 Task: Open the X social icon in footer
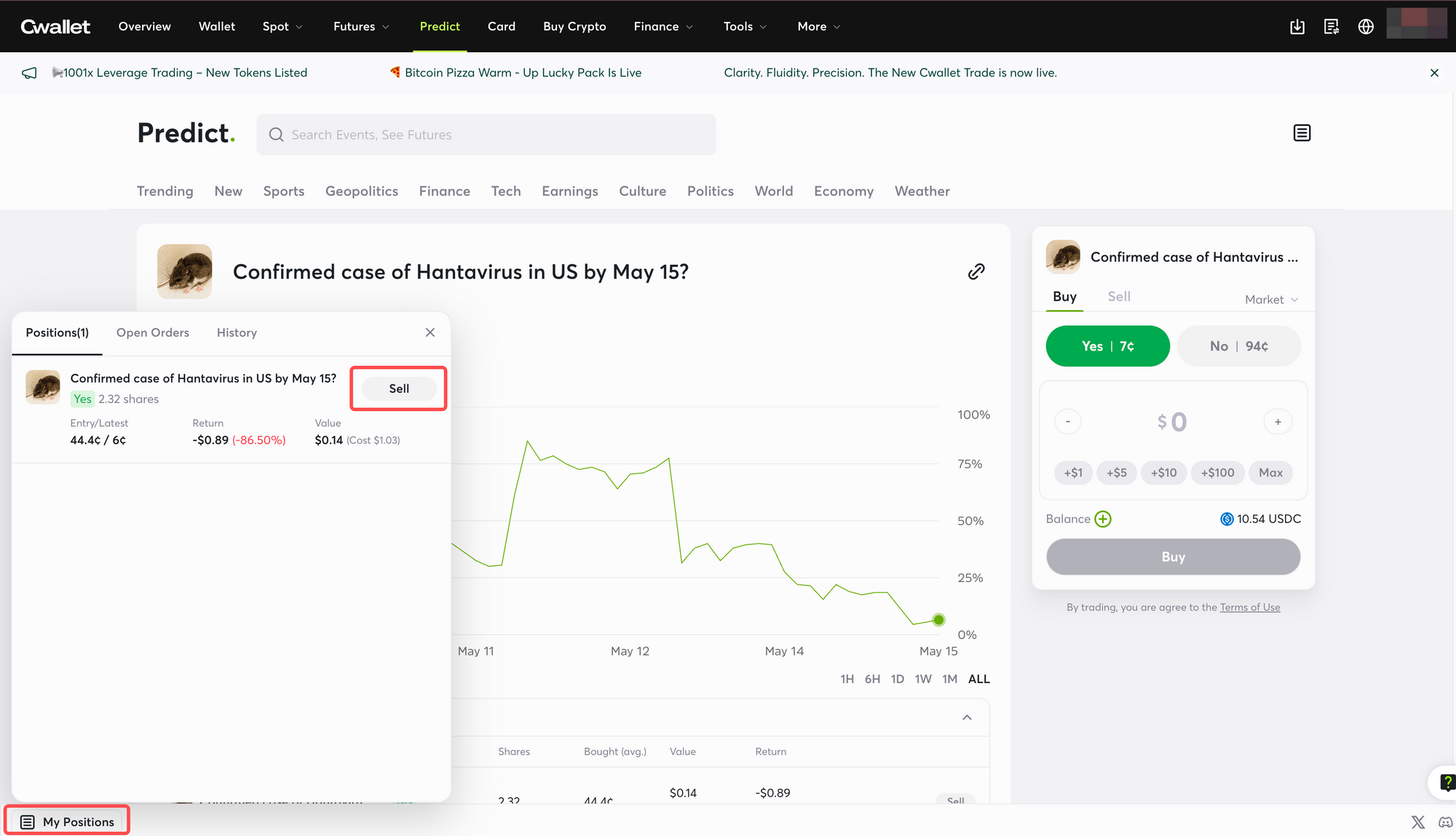pos(1418,822)
